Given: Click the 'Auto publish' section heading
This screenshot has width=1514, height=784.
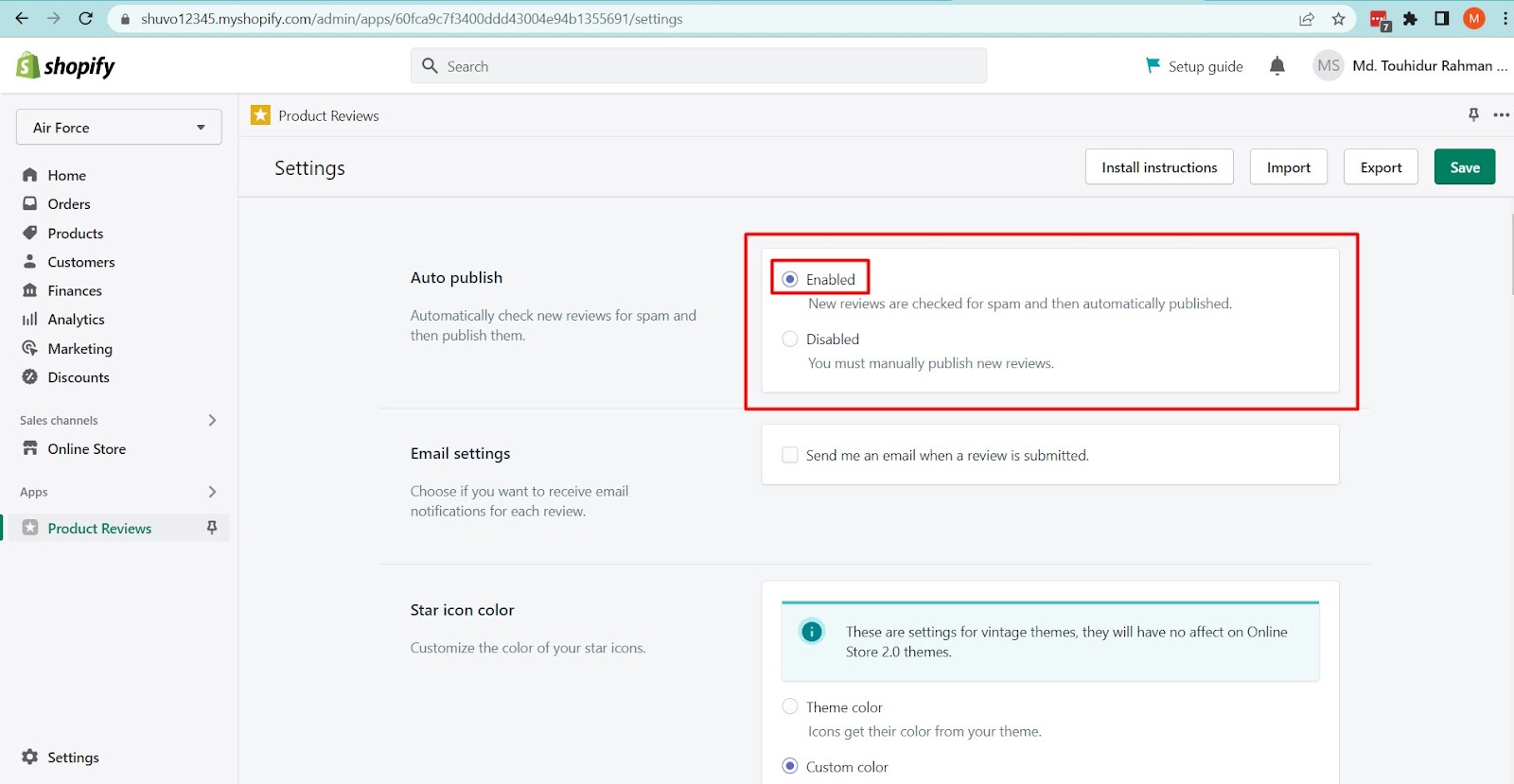Looking at the screenshot, I should (456, 277).
